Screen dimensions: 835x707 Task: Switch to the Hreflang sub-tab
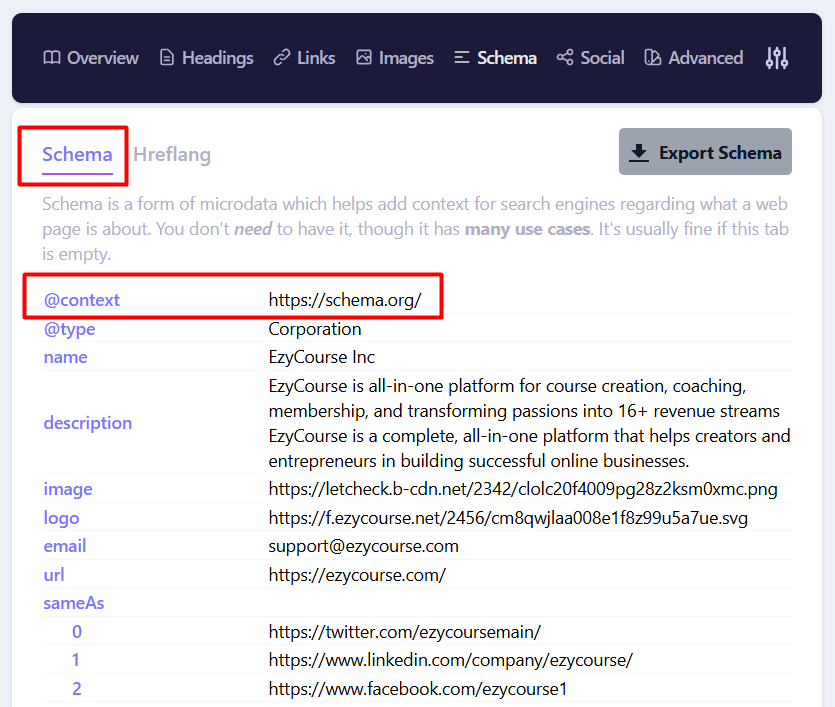coord(172,154)
